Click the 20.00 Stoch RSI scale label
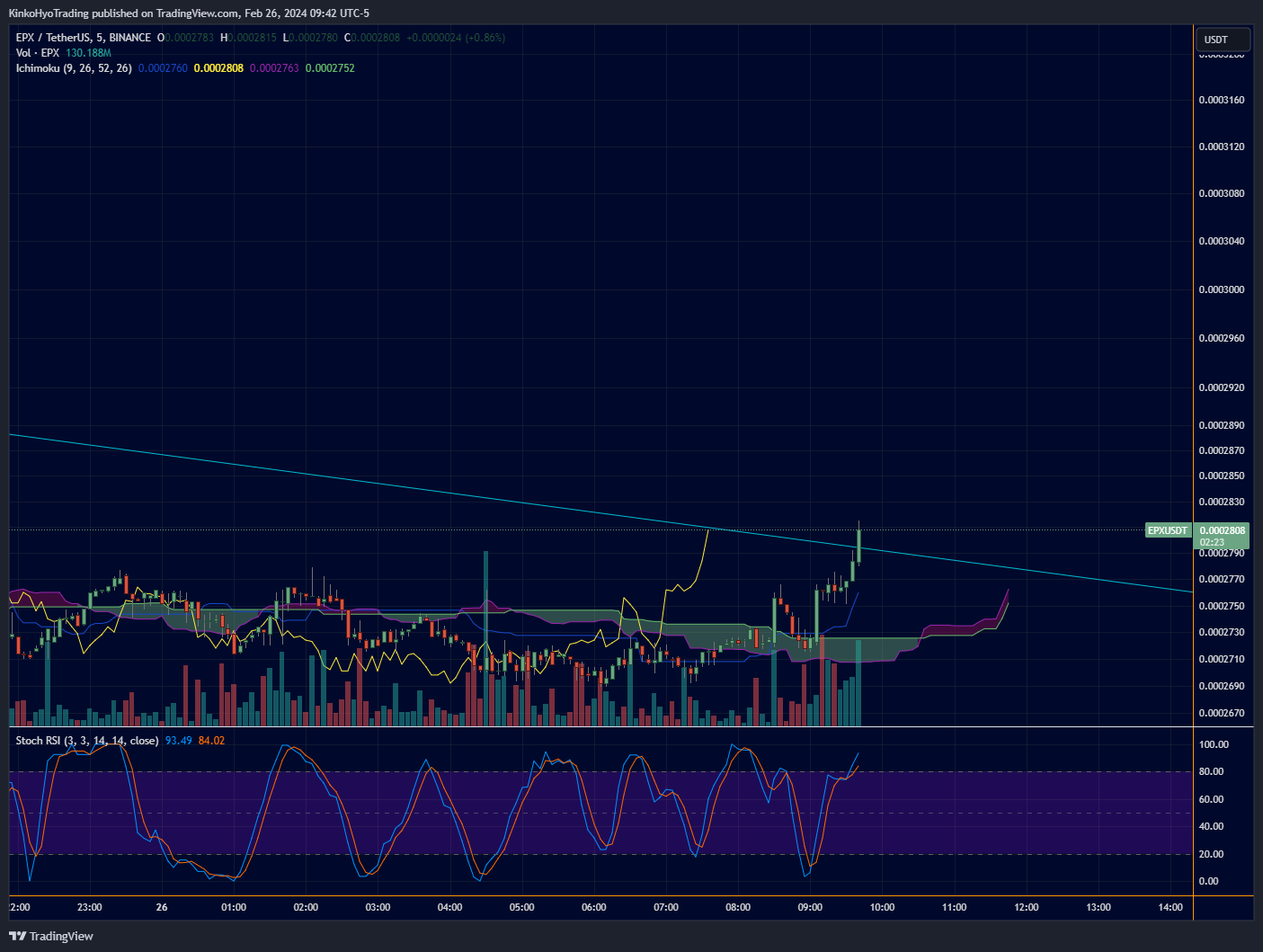Screen dimensions: 1263x952 pos(1211,854)
